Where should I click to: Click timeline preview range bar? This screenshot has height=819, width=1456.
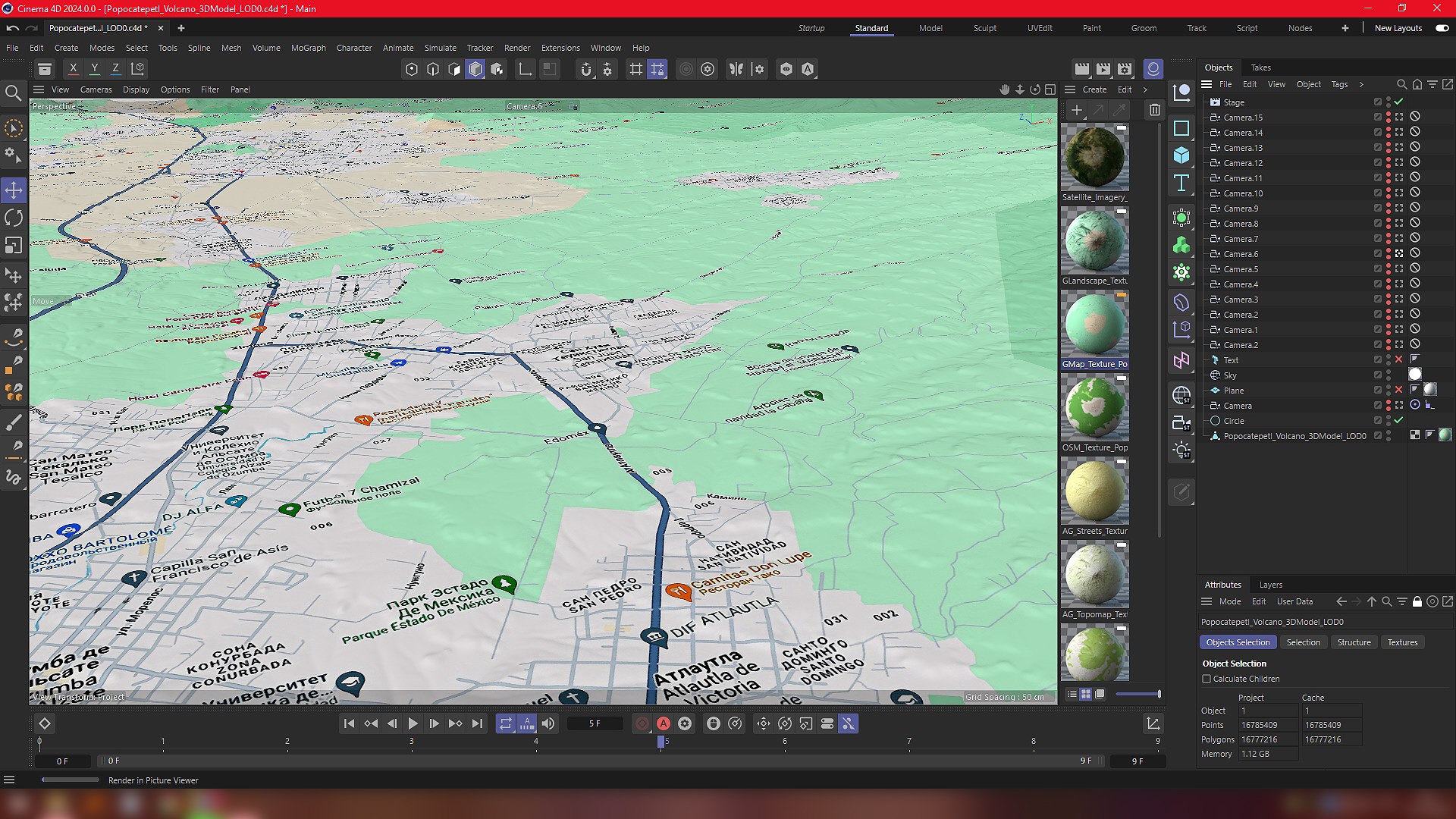click(599, 761)
